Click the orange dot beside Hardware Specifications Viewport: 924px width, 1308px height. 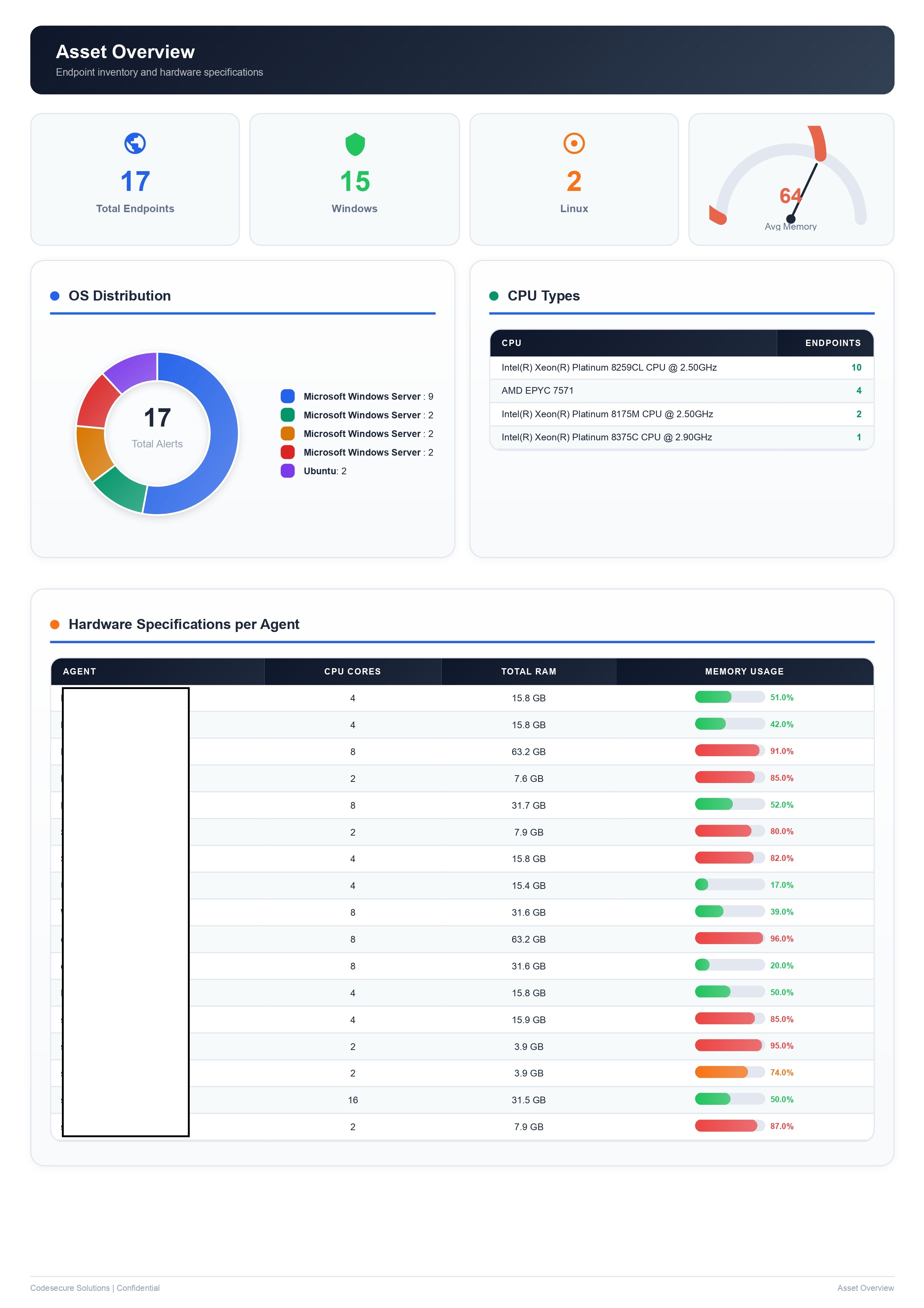pyautogui.click(x=56, y=625)
